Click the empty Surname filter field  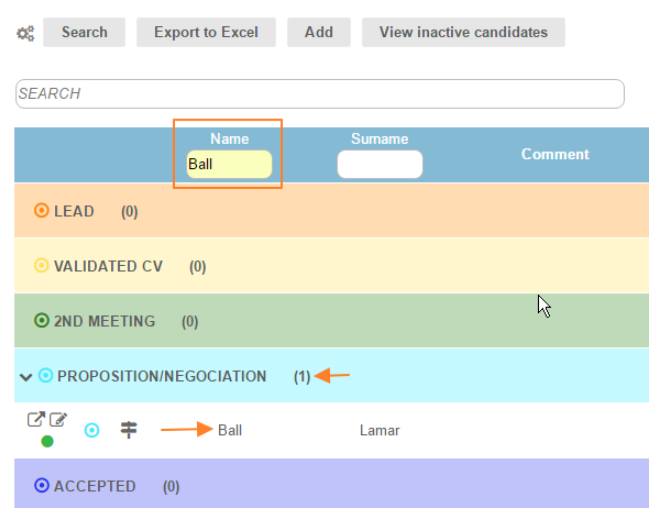379,164
